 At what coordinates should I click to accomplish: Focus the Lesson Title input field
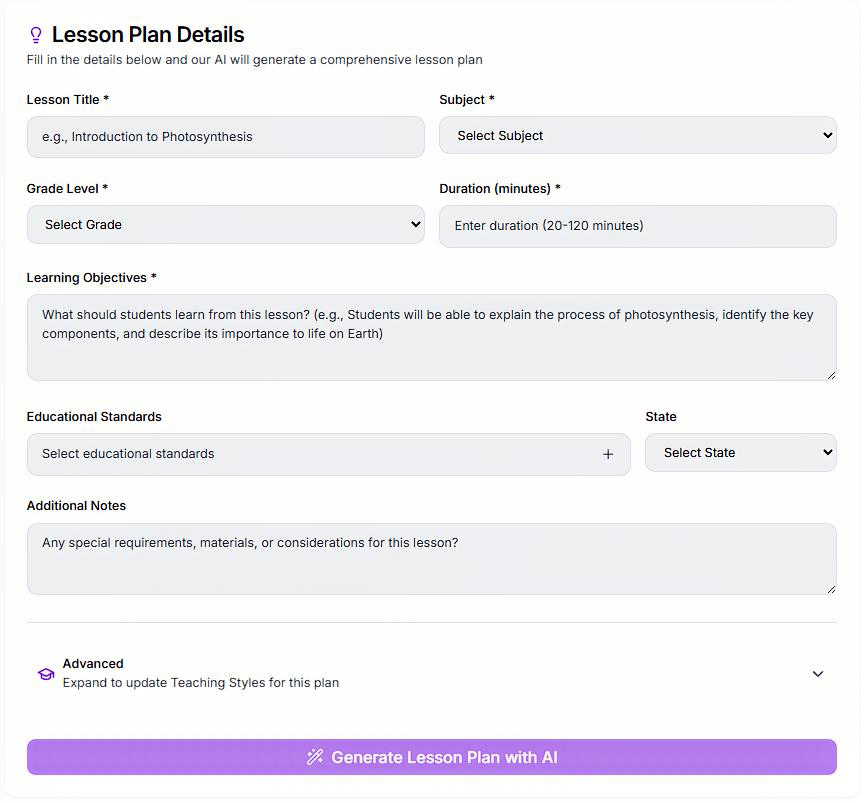point(225,137)
